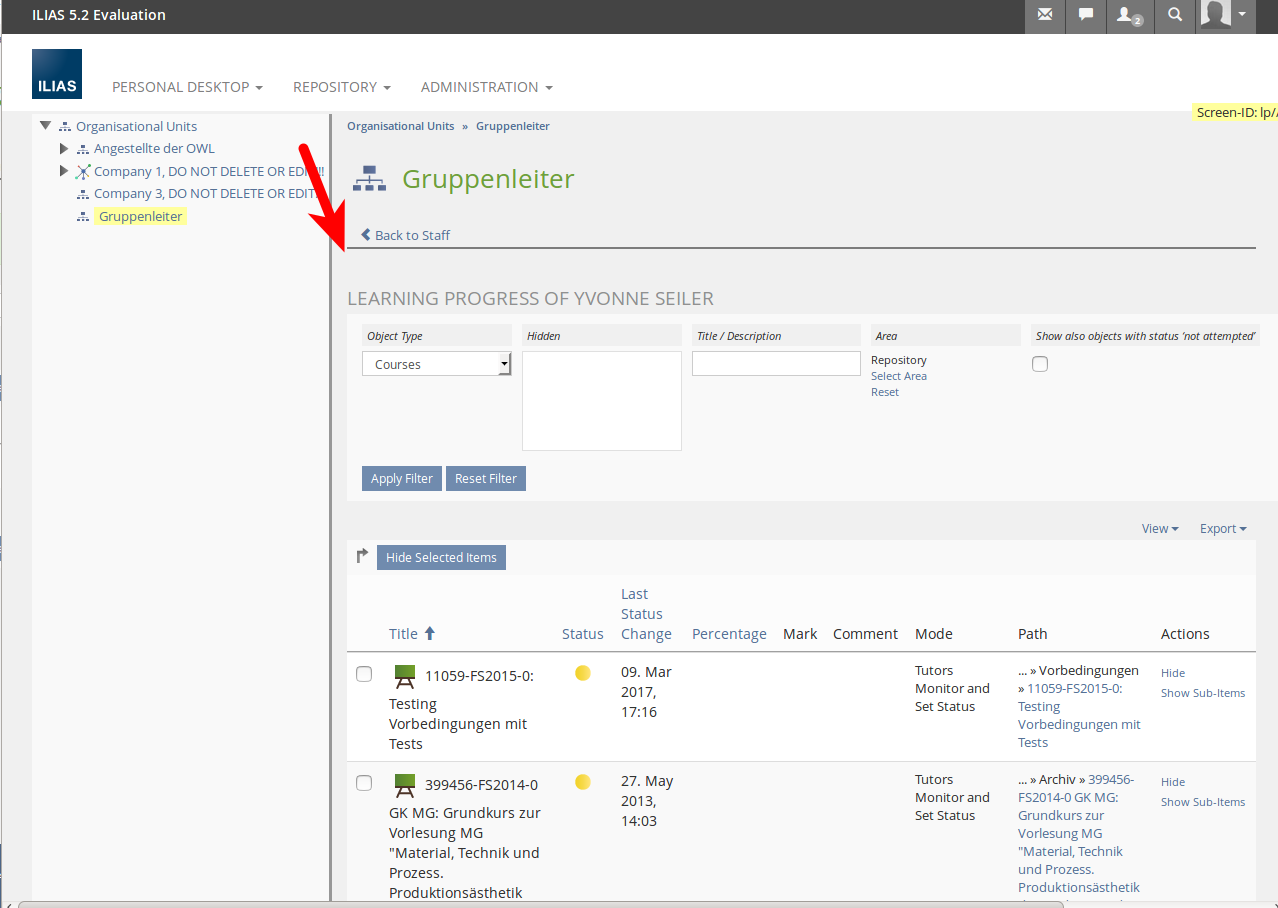Tick the checkbox for 399456-FS2014-0

tap(365, 783)
